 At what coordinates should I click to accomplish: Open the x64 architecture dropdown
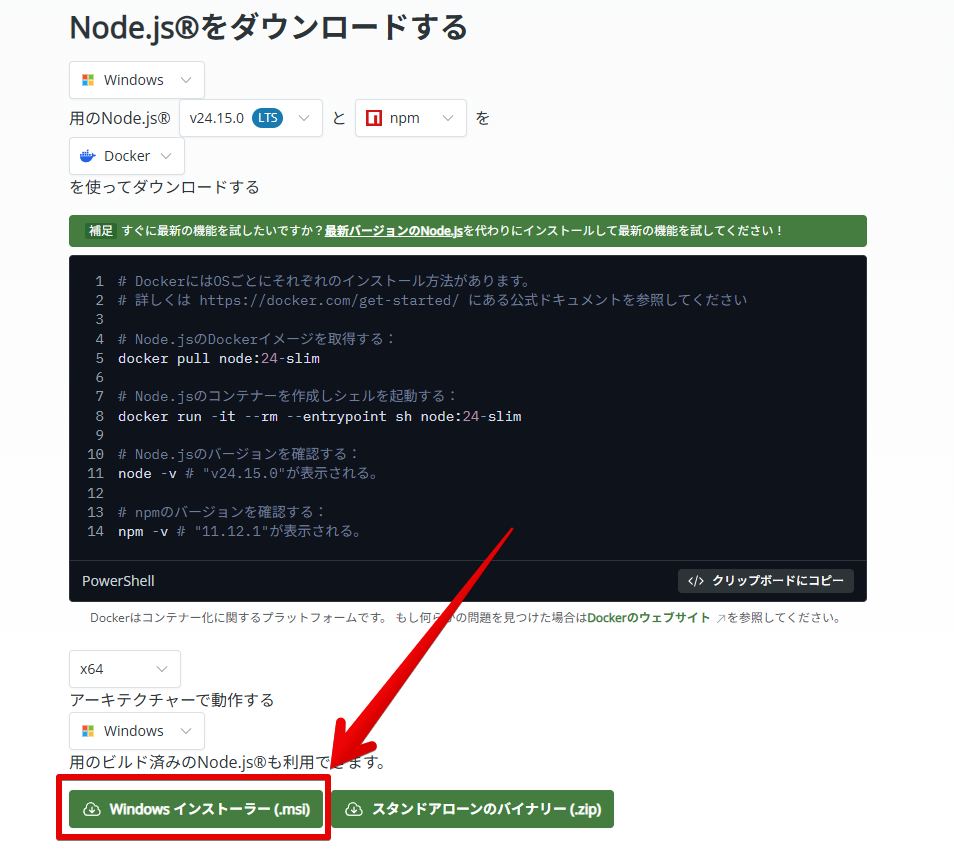point(125,669)
